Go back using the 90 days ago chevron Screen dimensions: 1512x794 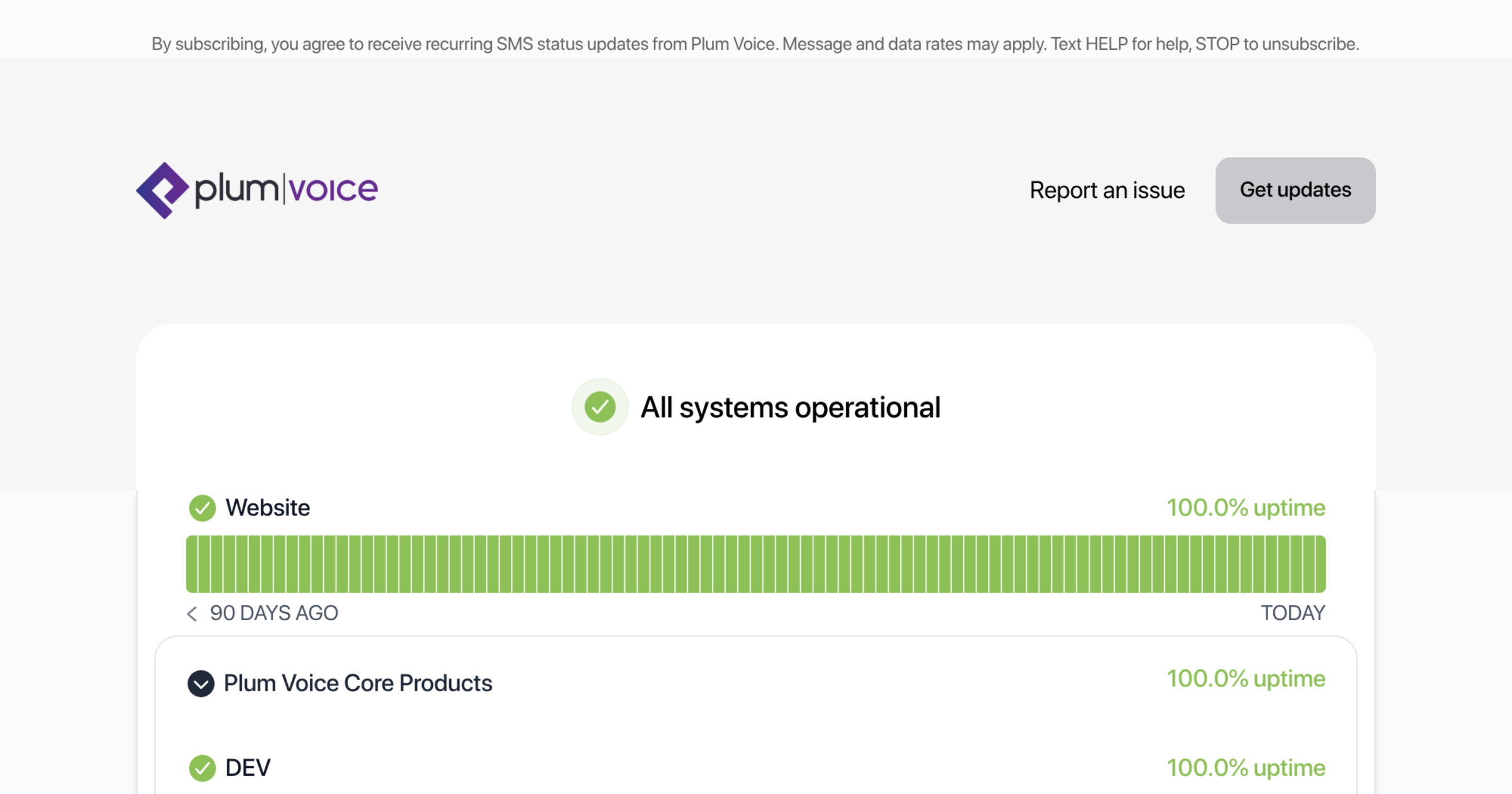[x=192, y=614]
